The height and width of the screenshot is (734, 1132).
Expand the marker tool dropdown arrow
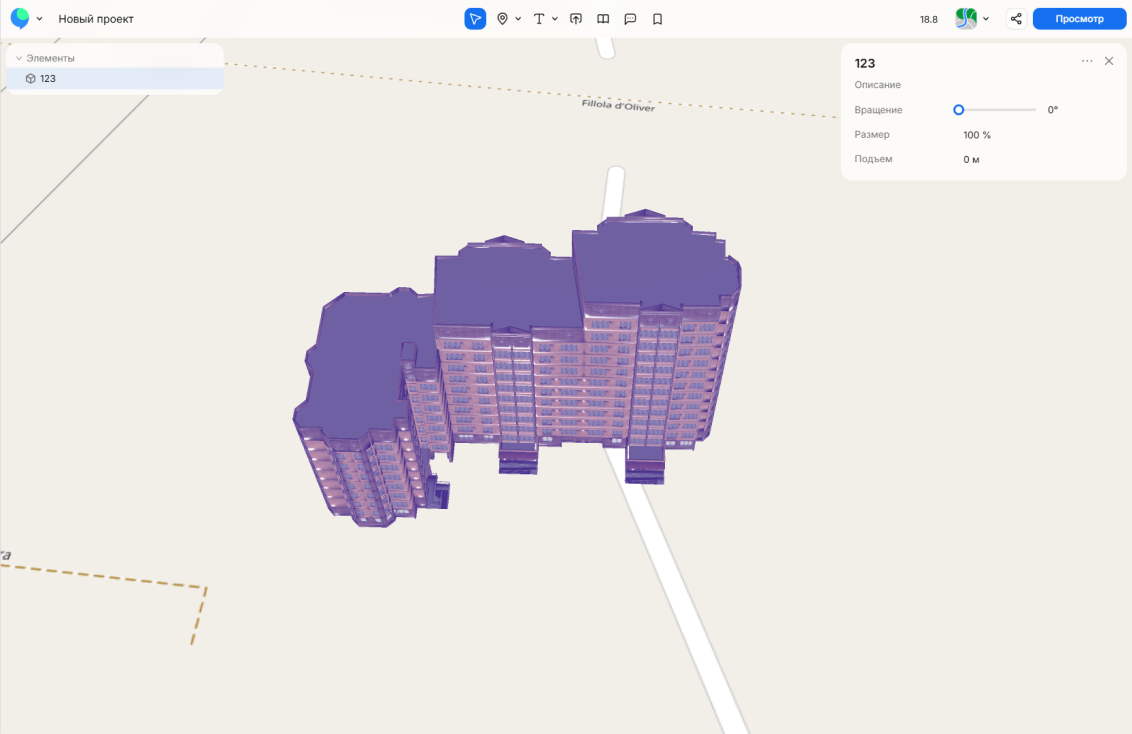pos(518,19)
